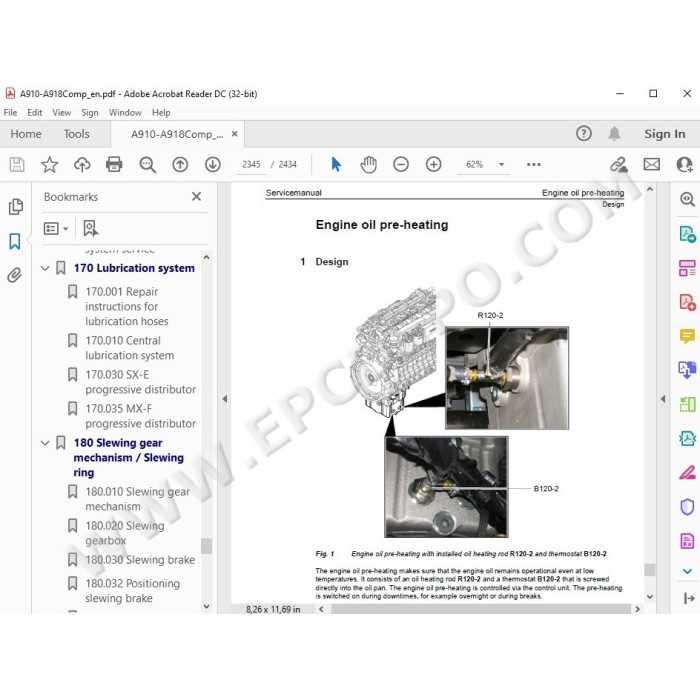Expand tools pane with arrow-bar icon
Image resolution: width=700 pixels, height=700 pixels.
[x=688, y=599]
